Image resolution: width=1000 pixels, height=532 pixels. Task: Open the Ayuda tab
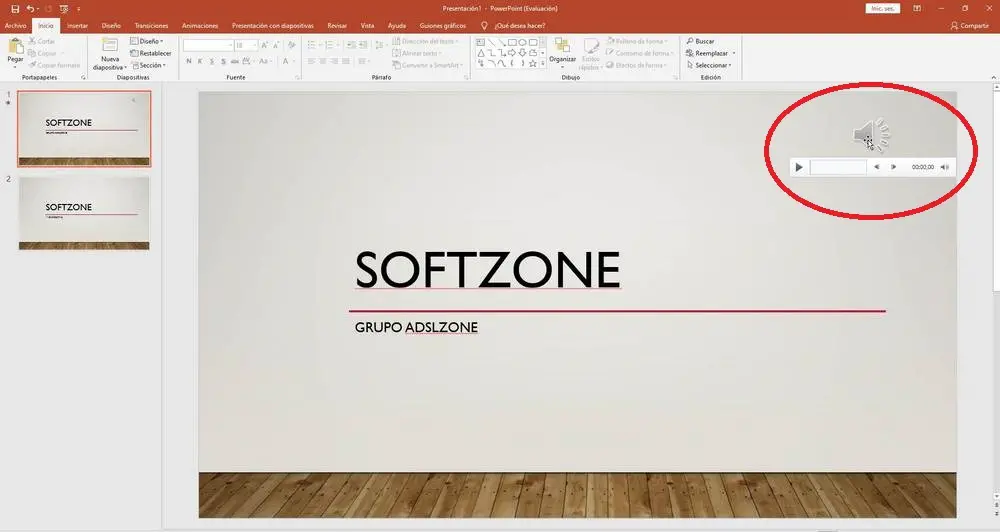click(x=397, y=26)
